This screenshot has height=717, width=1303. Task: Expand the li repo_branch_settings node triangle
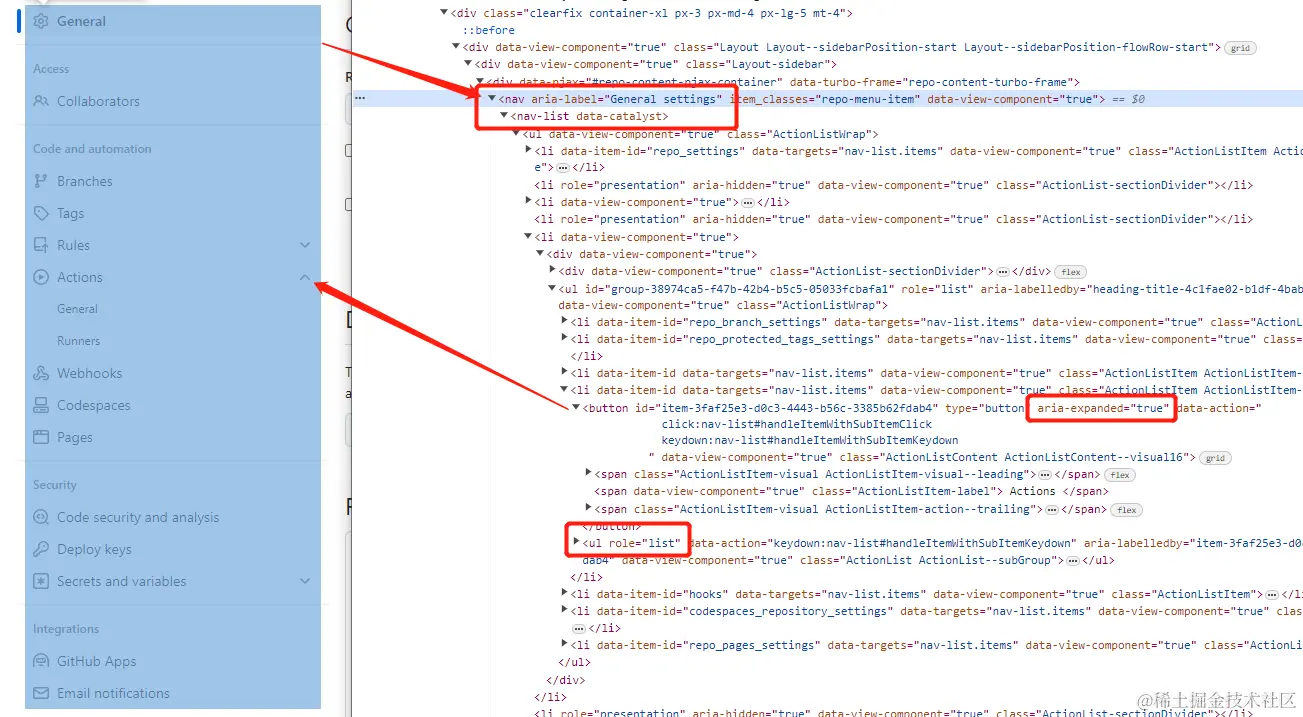(564, 322)
